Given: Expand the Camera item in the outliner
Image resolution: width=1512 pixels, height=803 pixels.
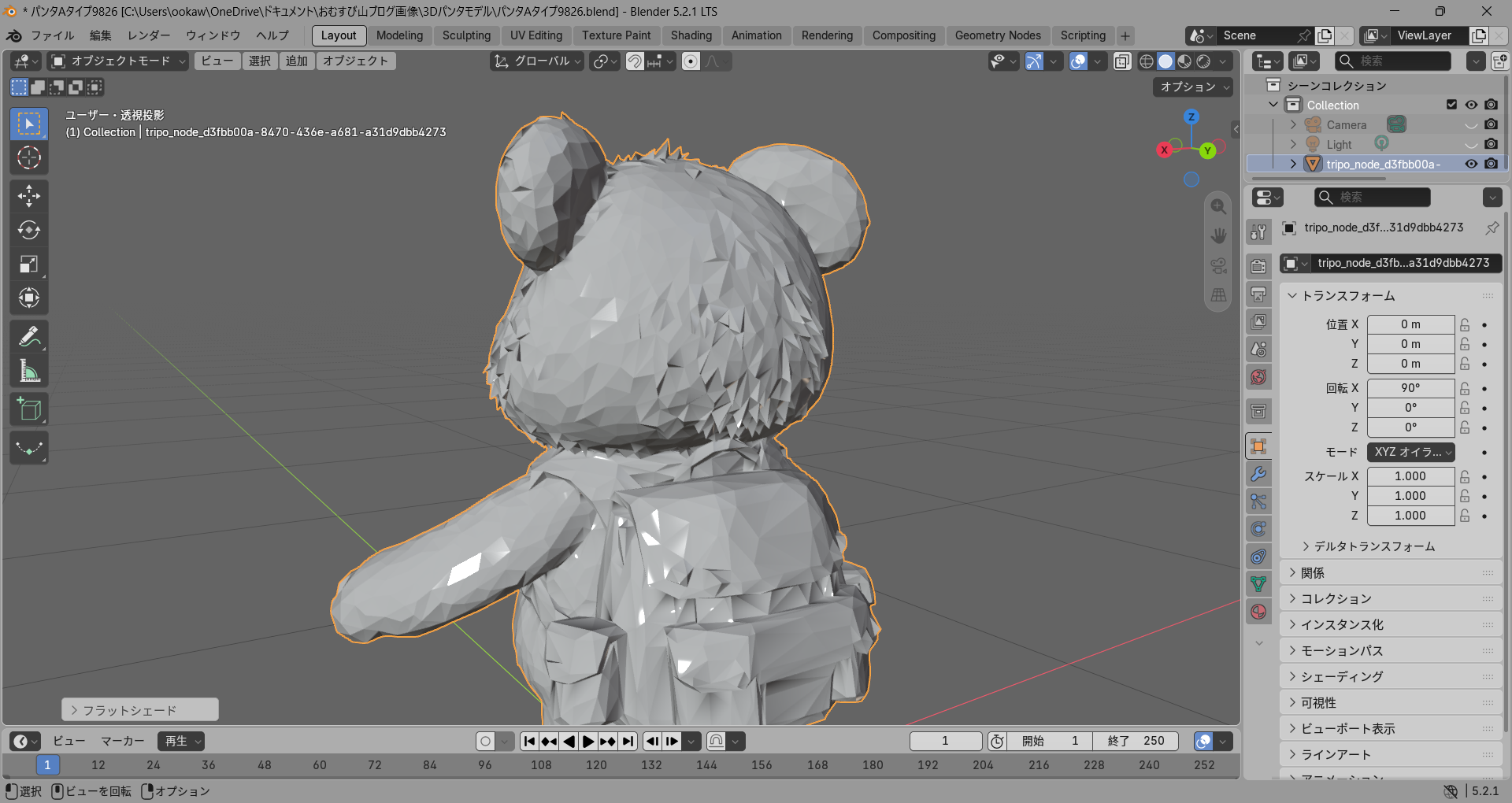Looking at the screenshot, I should tap(1293, 124).
